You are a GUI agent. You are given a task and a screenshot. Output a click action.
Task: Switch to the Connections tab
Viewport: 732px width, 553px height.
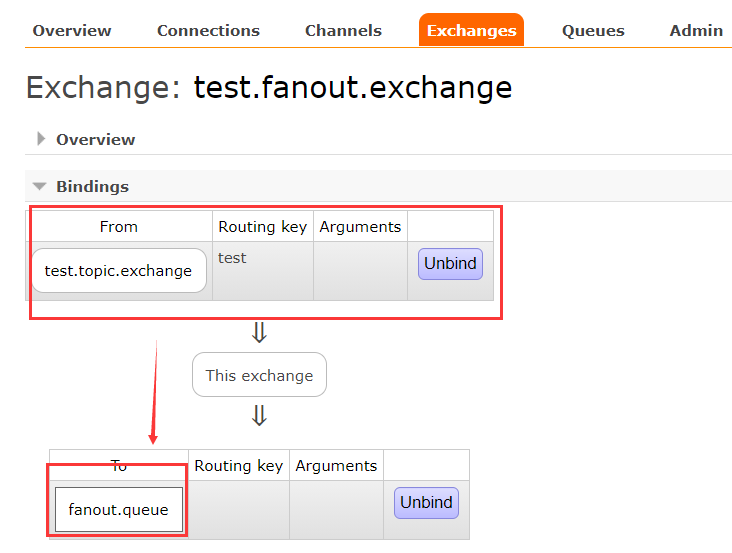(208, 30)
